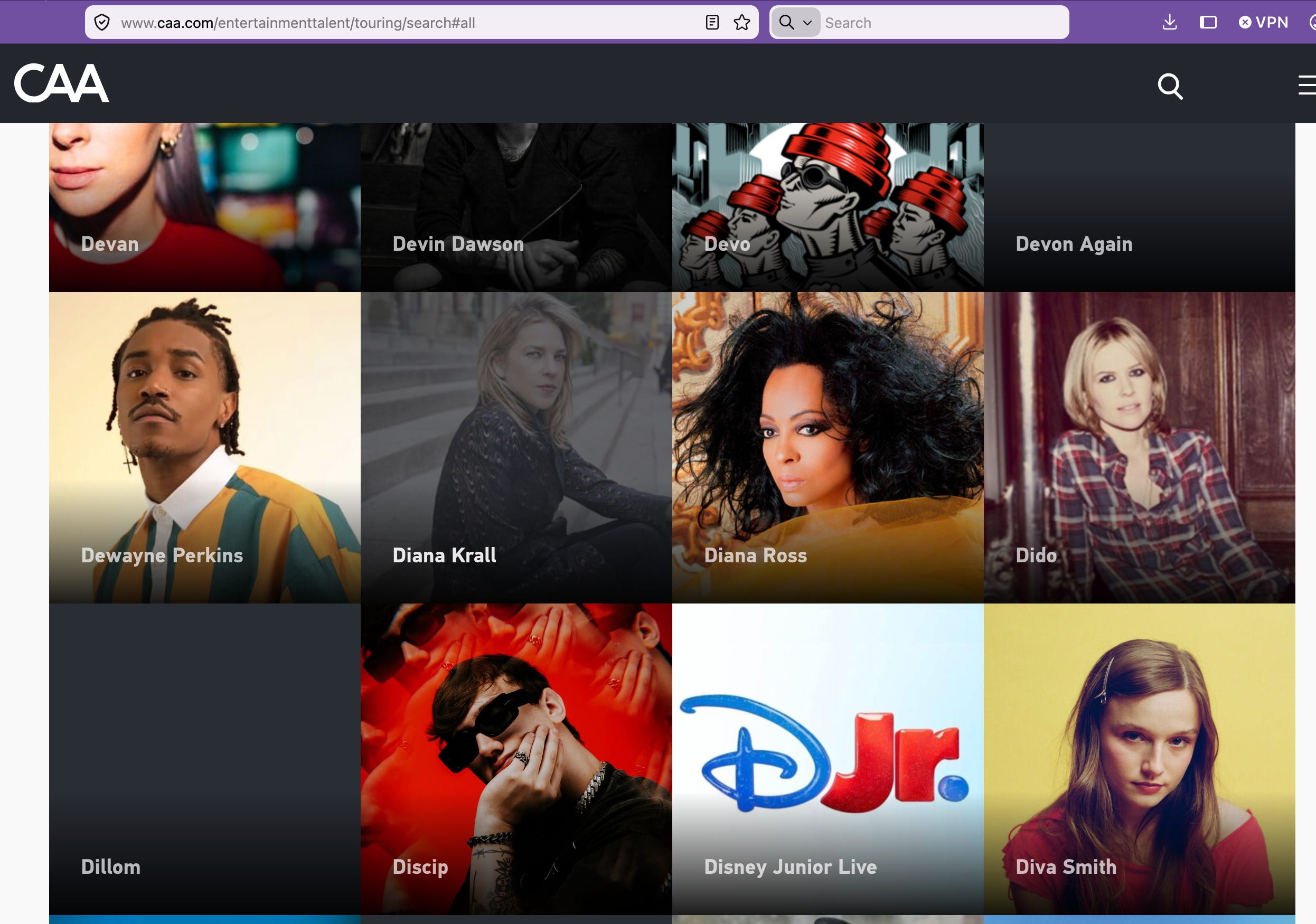Open the Devo artist card
This screenshot has height=924, width=1316.
828,208
